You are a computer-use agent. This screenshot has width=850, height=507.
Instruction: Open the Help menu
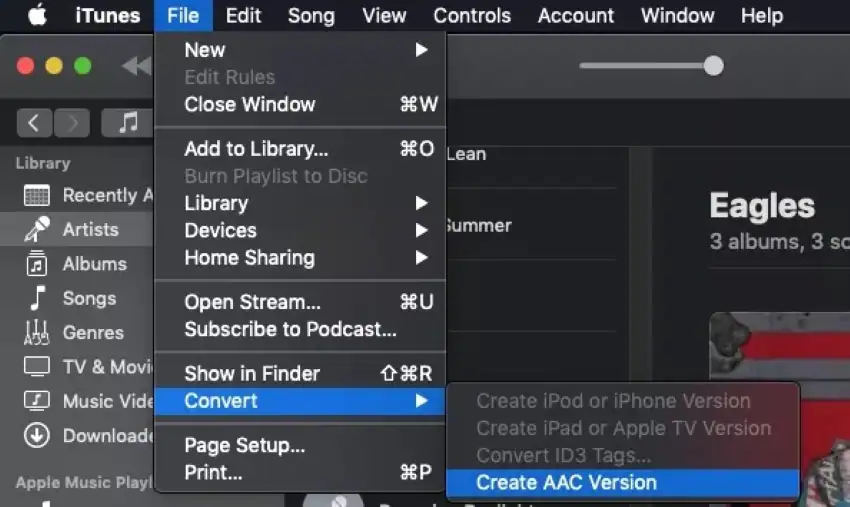tap(762, 16)
